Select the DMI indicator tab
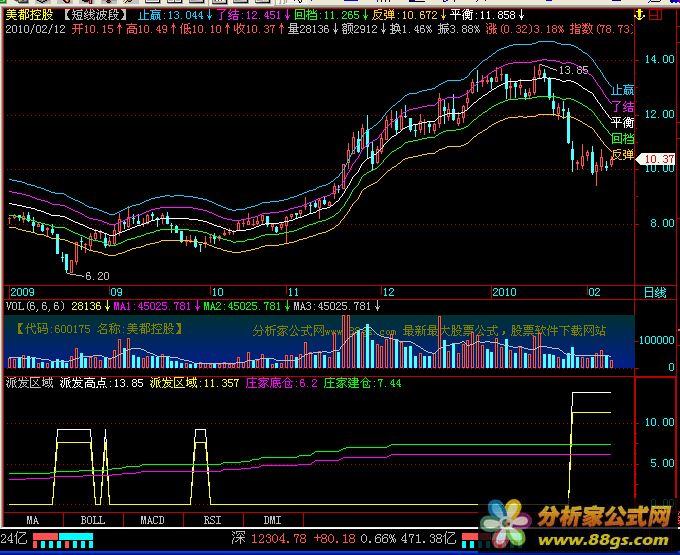This screenshot has height=555, width=680. (272, 520)
